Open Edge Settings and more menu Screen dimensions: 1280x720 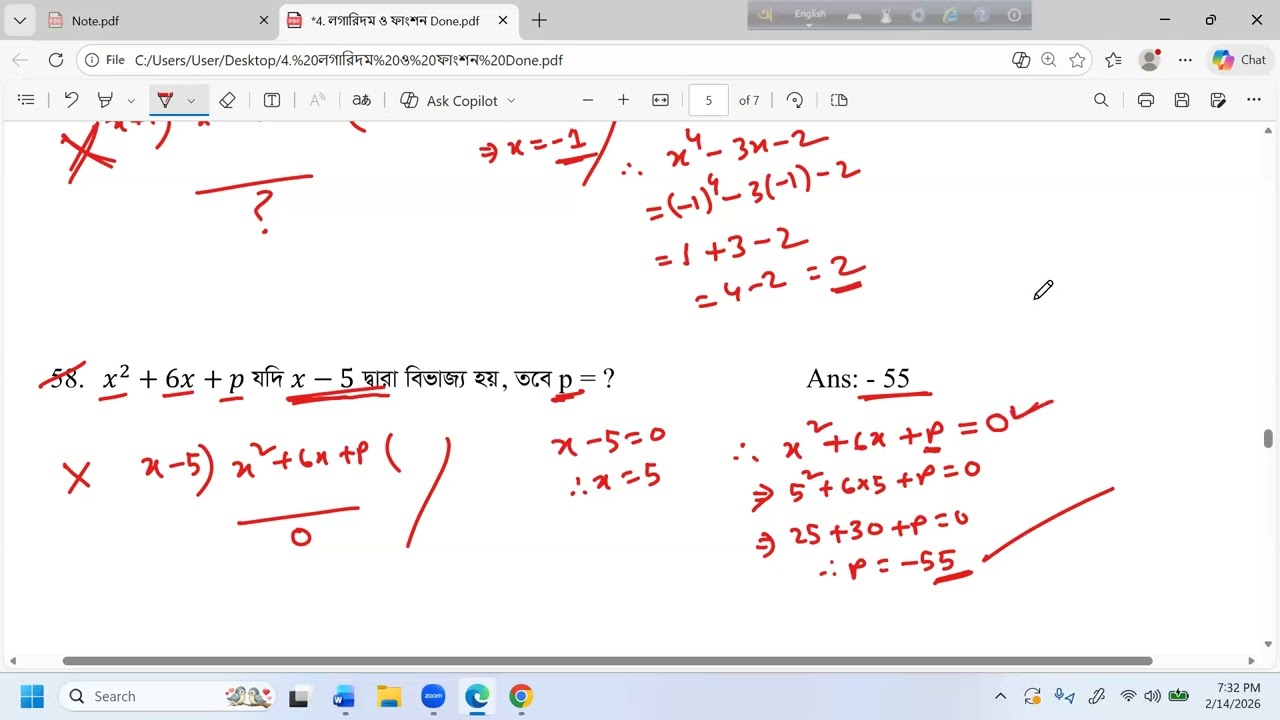(1185, 60)
